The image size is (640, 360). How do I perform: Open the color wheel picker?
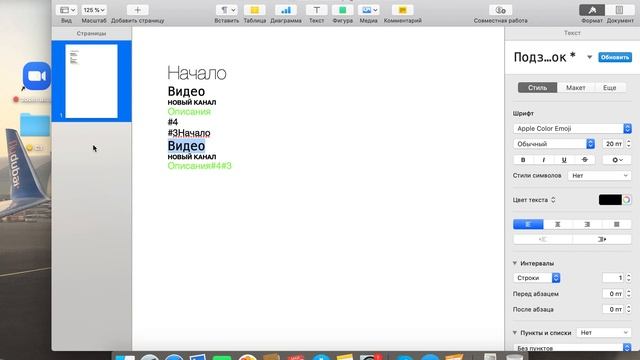(627, 200)
